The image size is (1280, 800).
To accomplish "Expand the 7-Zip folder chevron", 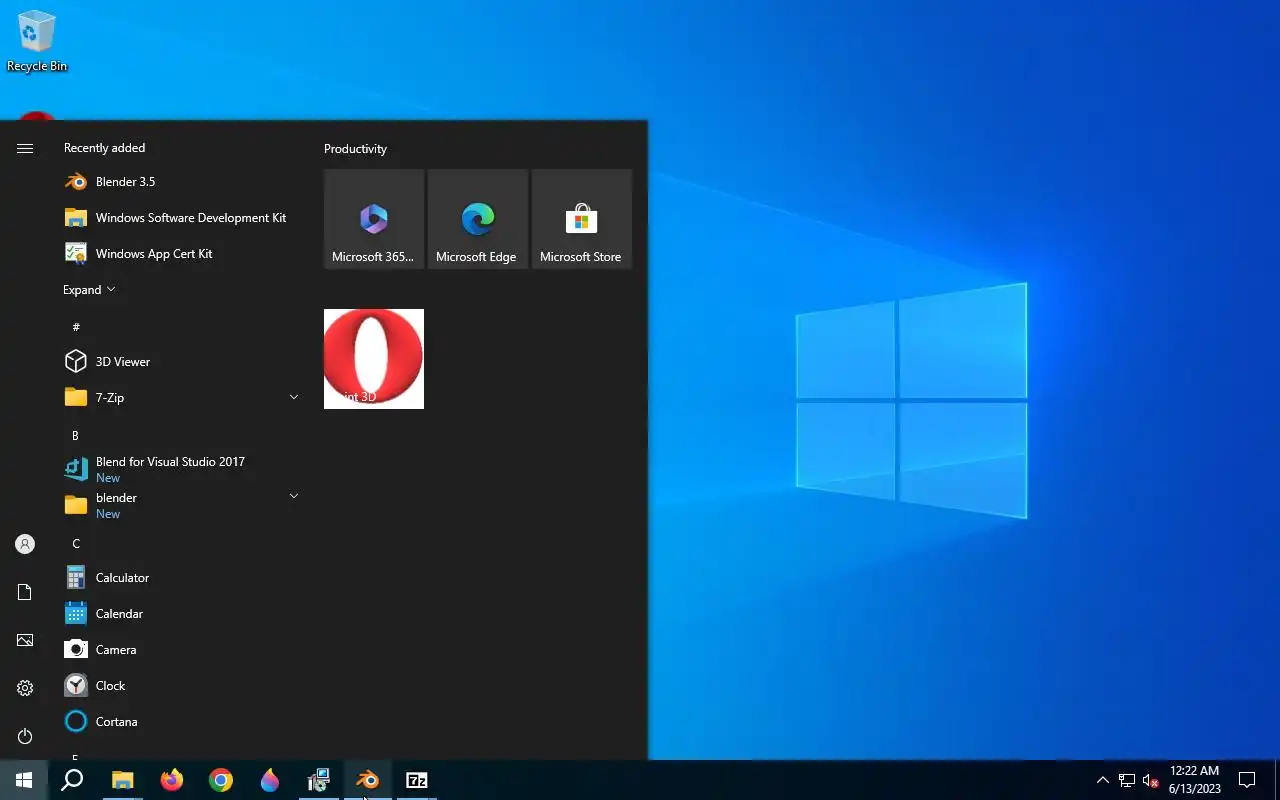I will (294, 397).
